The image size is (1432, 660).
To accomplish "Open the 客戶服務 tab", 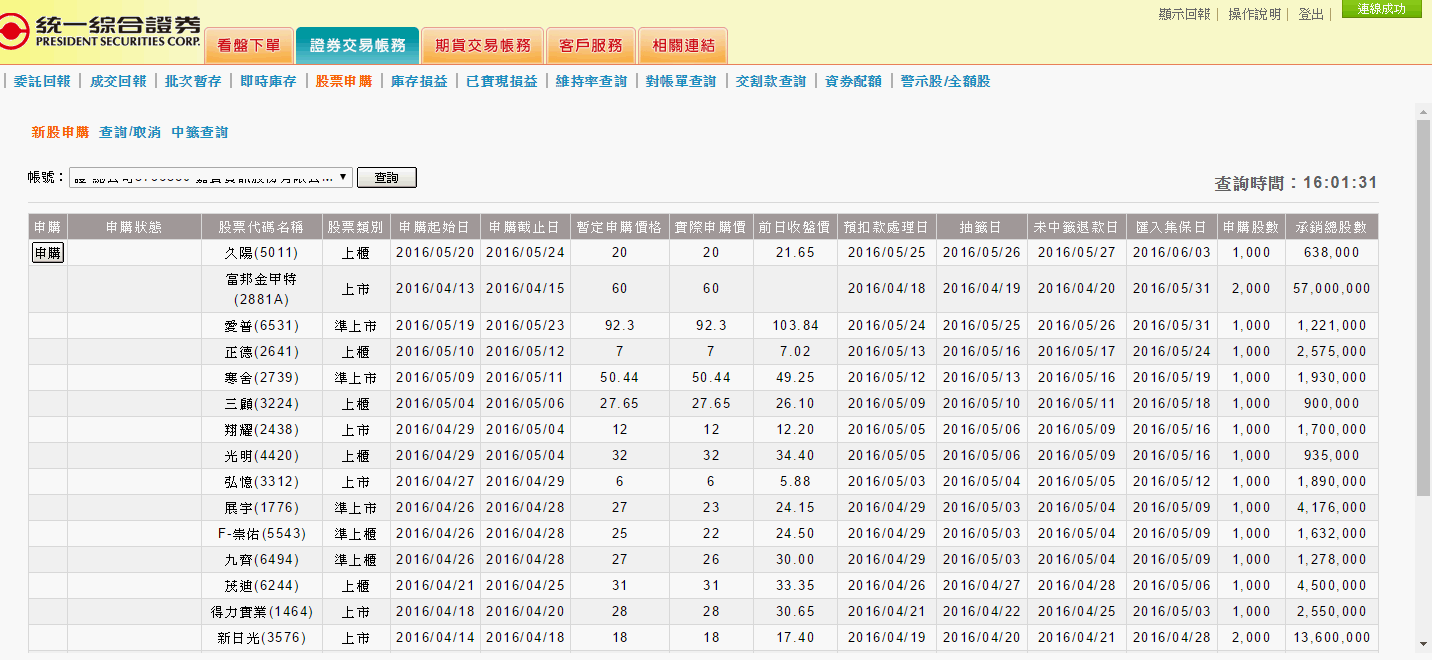I will pyautogui.click(x=590, y=46).
